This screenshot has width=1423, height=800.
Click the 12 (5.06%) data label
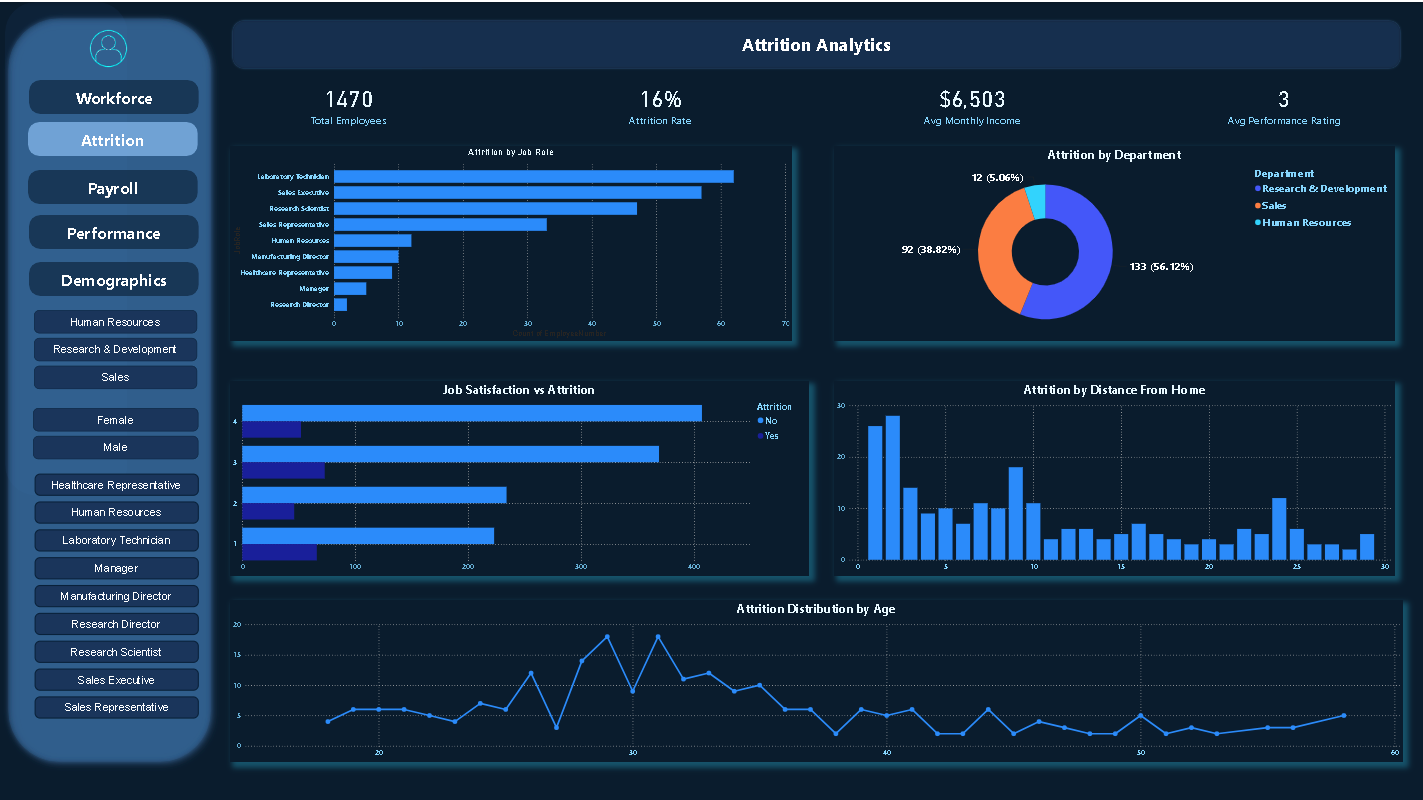click(x=998, y=177)
